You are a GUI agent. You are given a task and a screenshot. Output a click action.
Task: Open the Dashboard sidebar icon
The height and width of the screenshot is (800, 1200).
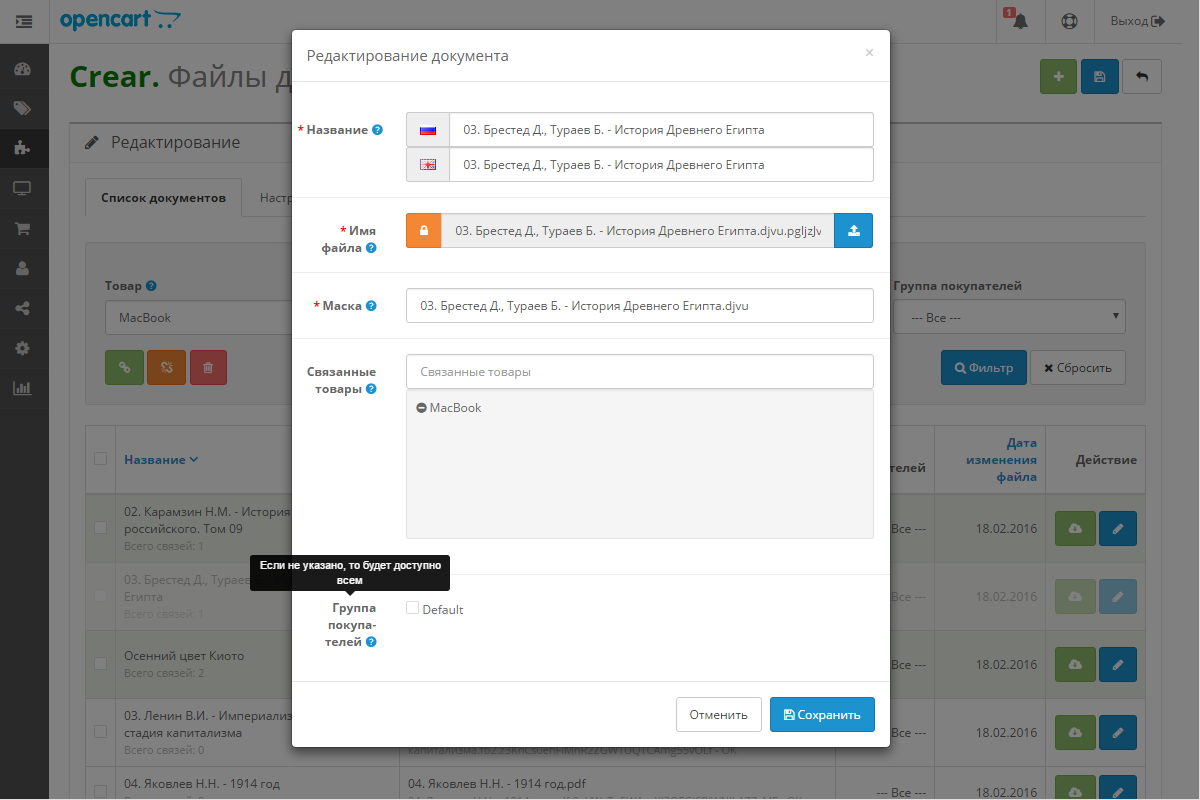(x=23, y=69)
